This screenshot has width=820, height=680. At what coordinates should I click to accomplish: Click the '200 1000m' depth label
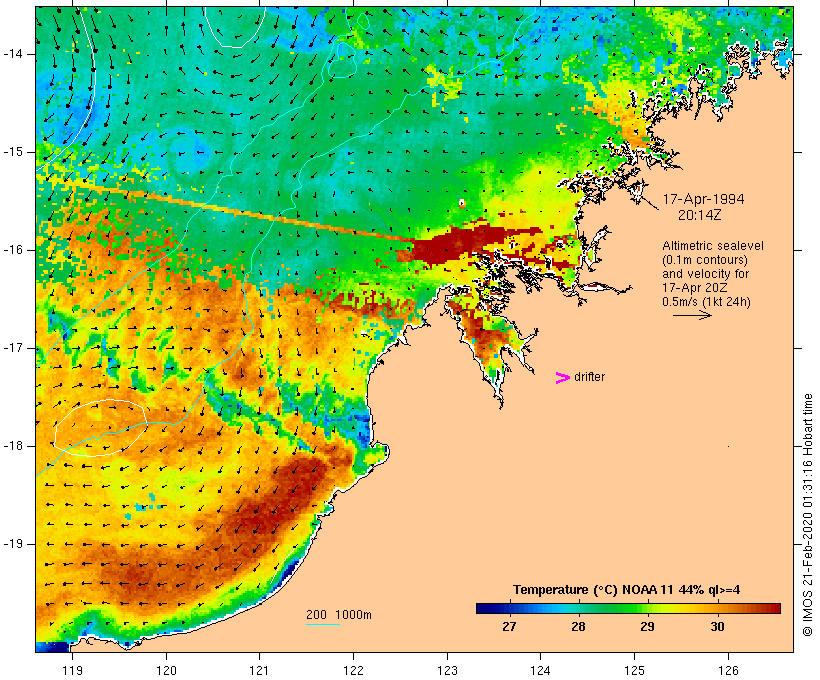(339, 615)
